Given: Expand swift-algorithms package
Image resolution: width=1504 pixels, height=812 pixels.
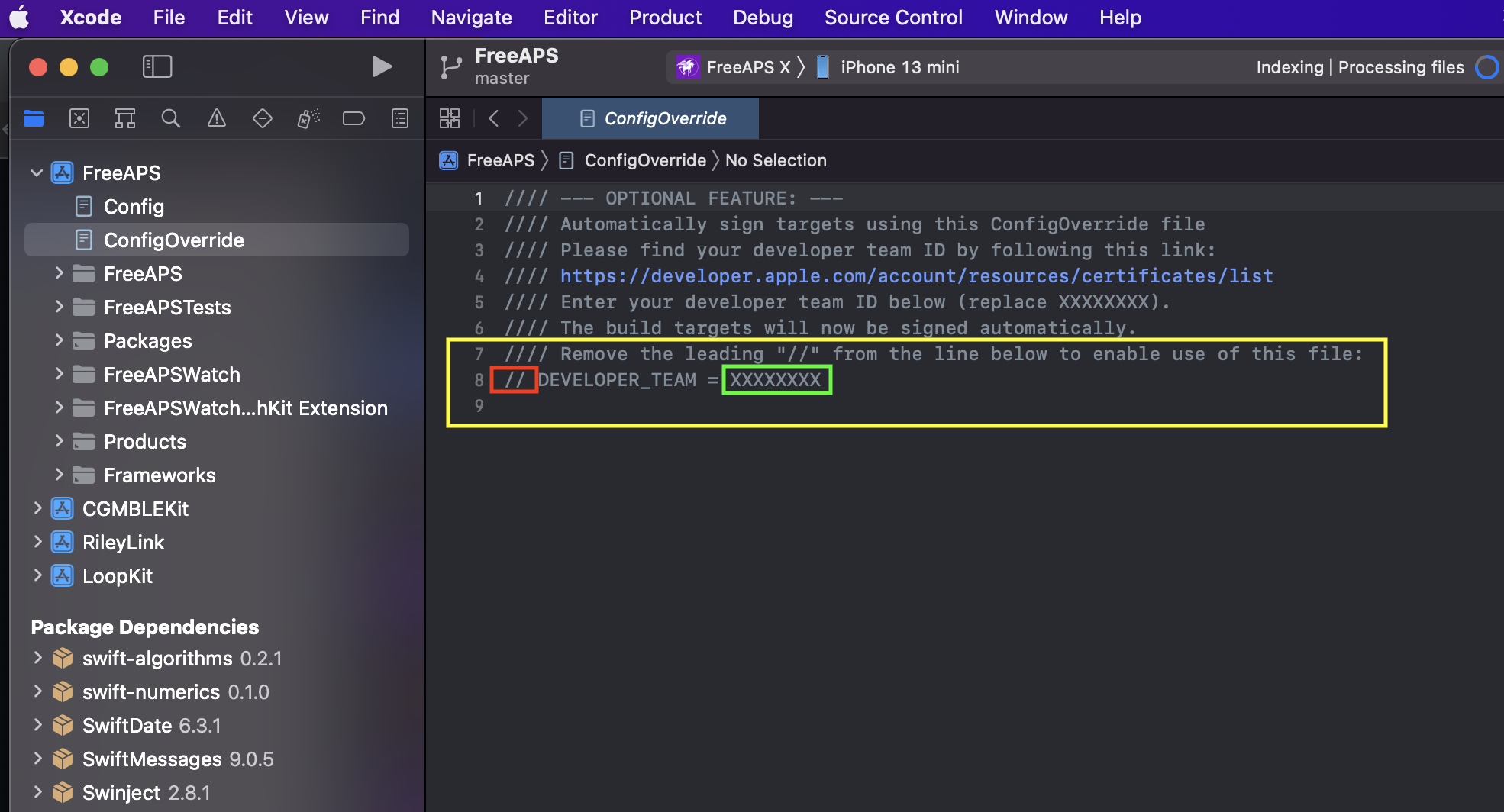Looking at the screenshot, I should tap(37, 658).
